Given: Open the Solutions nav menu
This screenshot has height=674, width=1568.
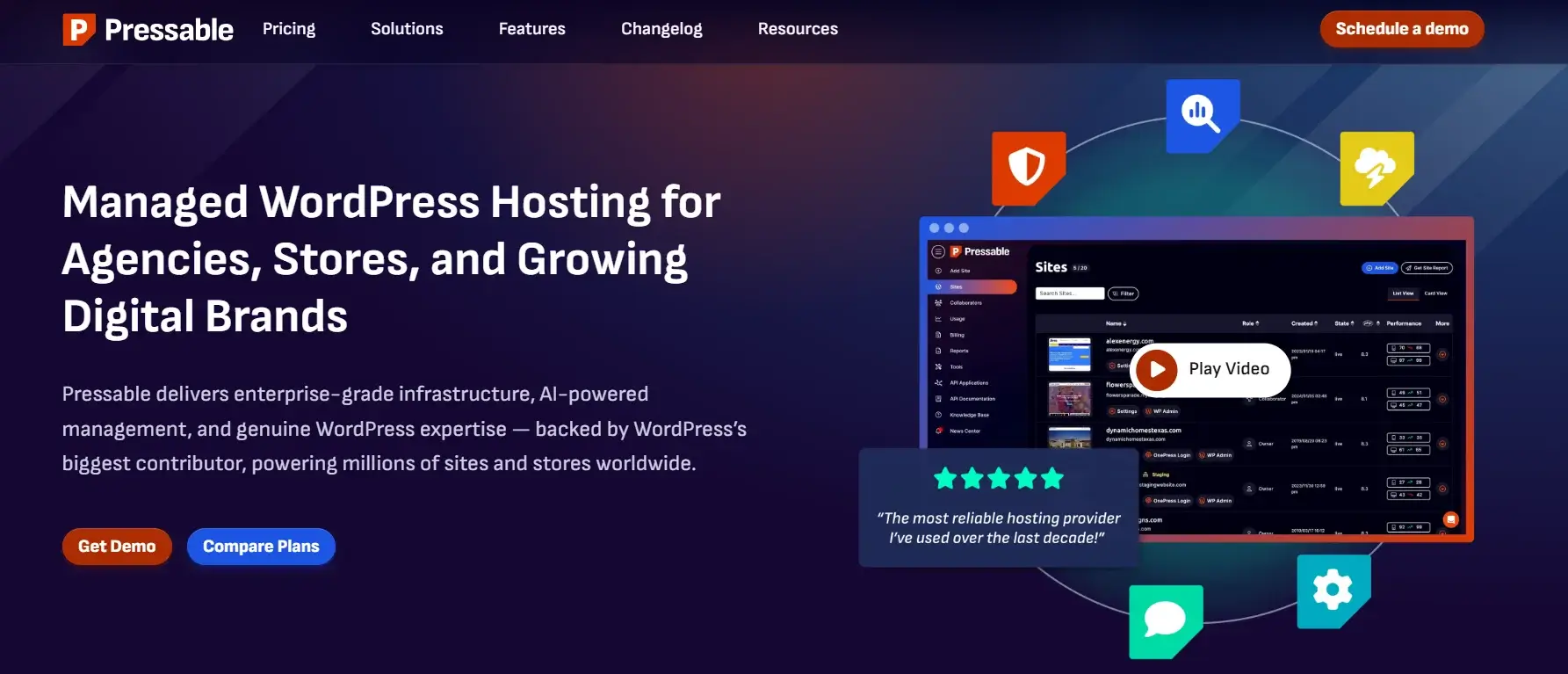Looking at the screenshot, I should (407, 29).
